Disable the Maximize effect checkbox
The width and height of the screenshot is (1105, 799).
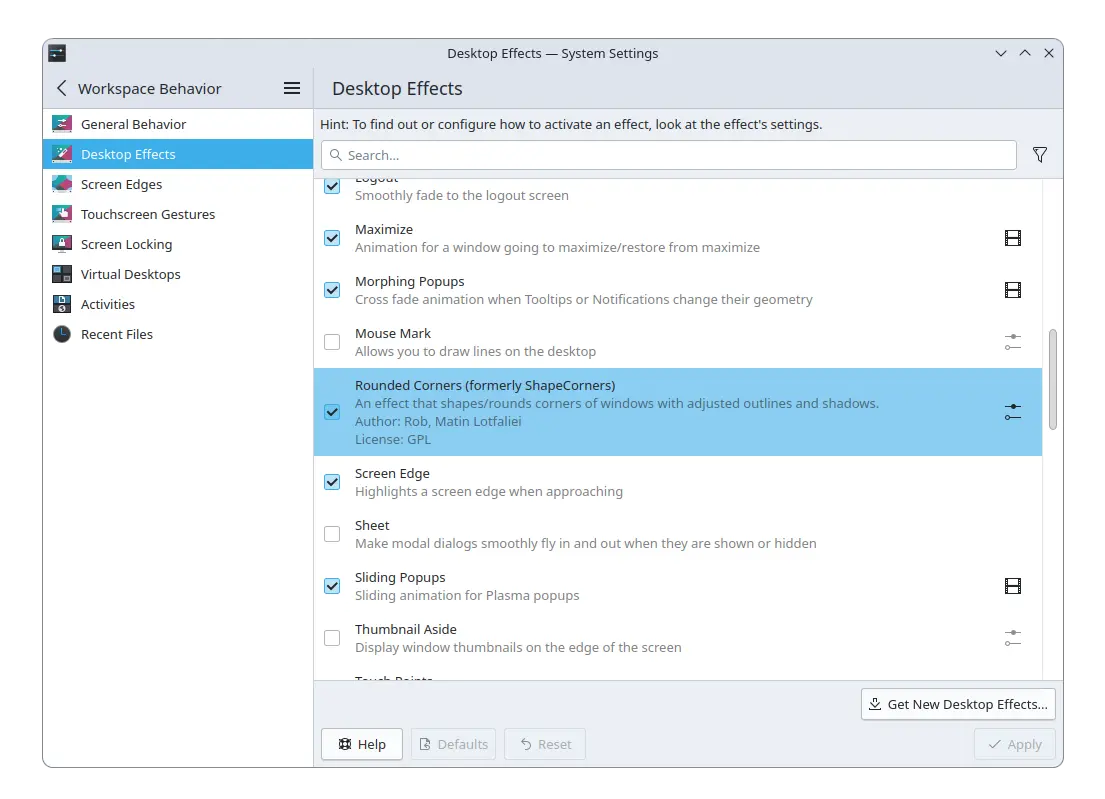pyautogui.click(x=332, y=238)
